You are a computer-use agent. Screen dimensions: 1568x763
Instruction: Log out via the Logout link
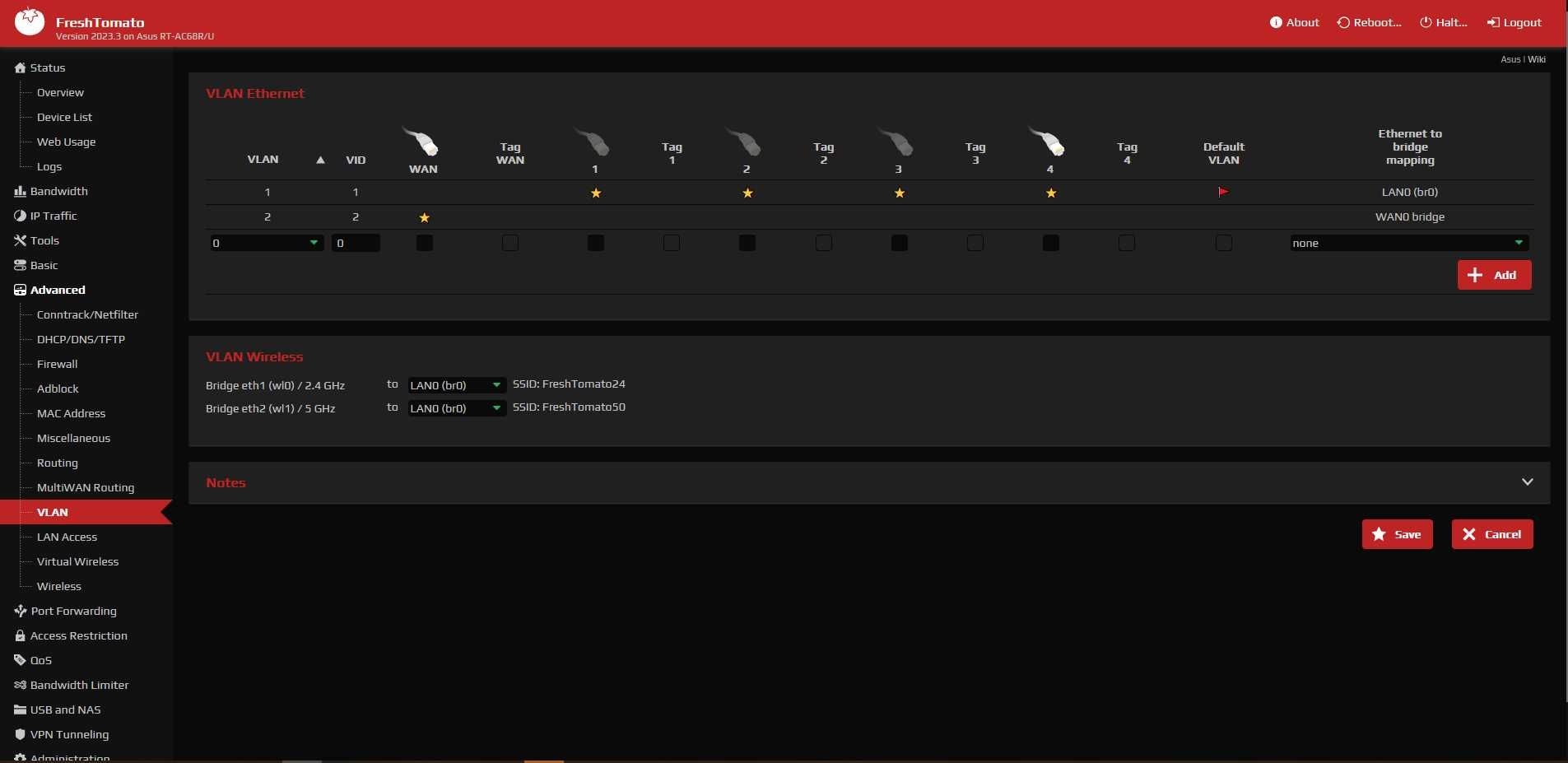coord(1514,23)
